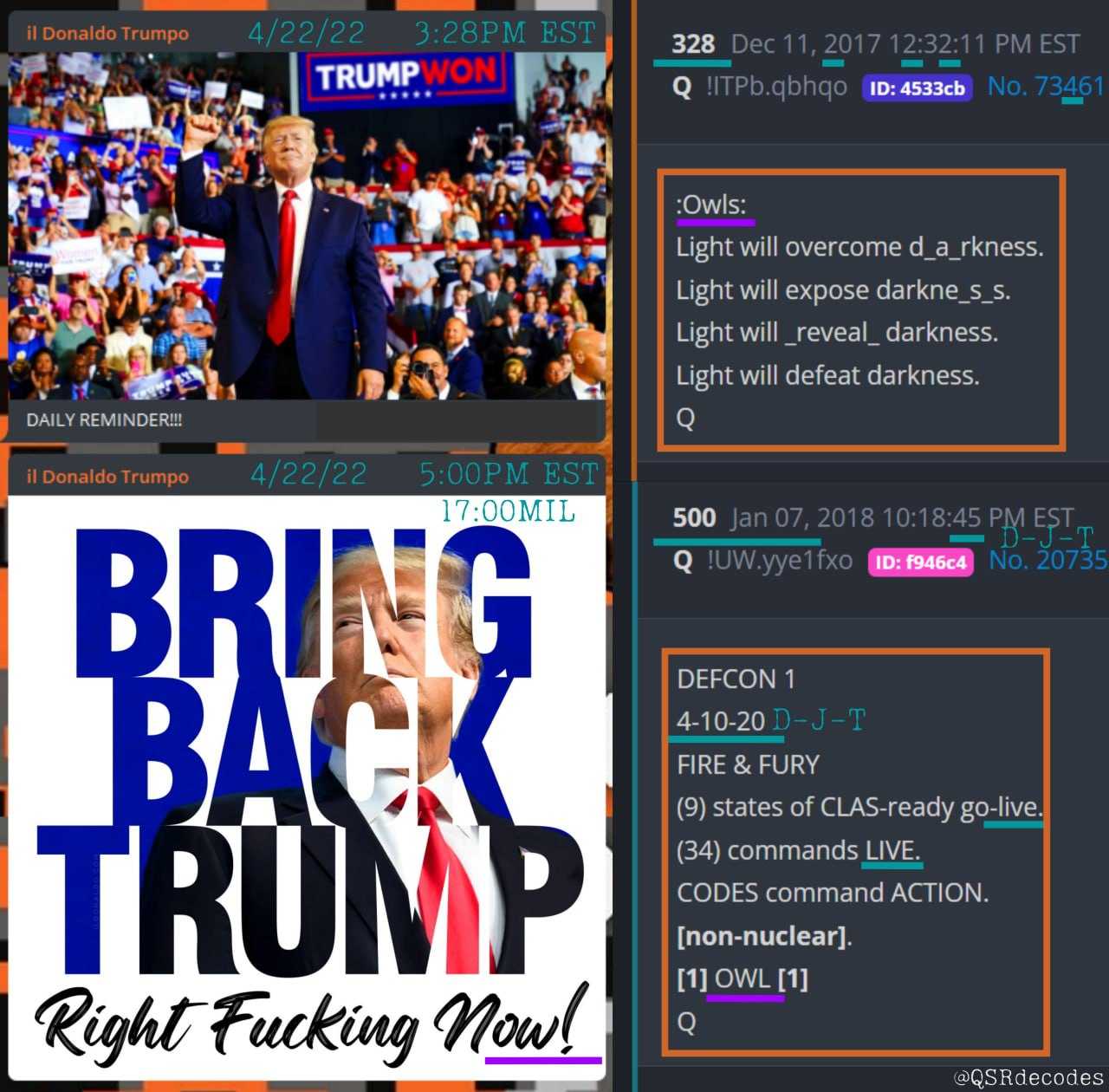Click the tripcode !UW.yye1fxo
This screenshot has height=1092, width=1109.
tap(780, 561)
